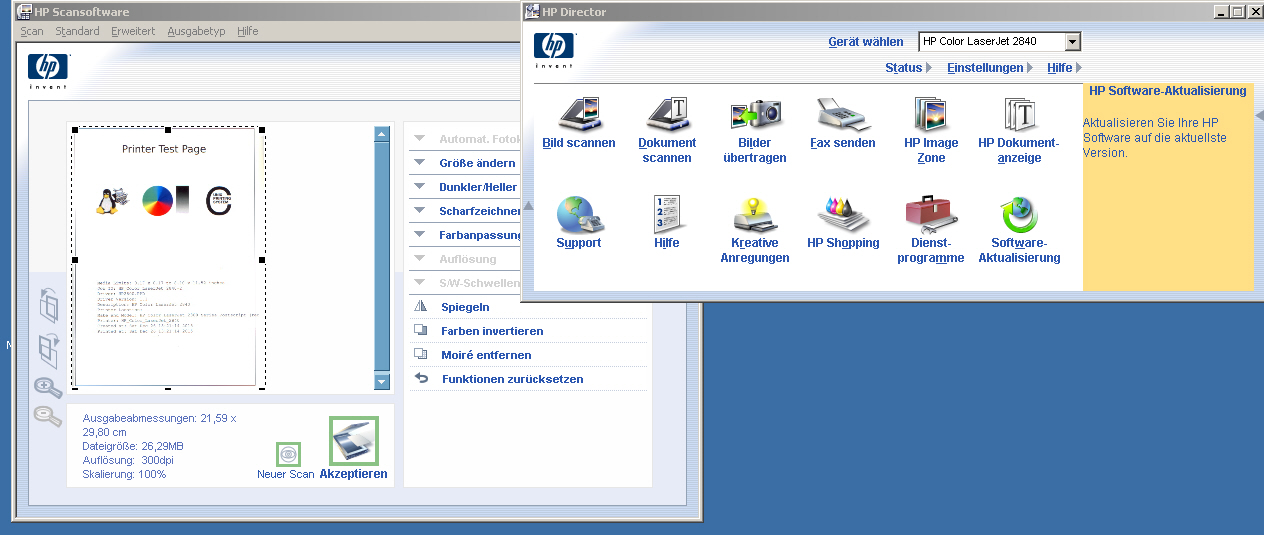Open the Scan menu
The image size is (1264, 535).
coord(32,31)
